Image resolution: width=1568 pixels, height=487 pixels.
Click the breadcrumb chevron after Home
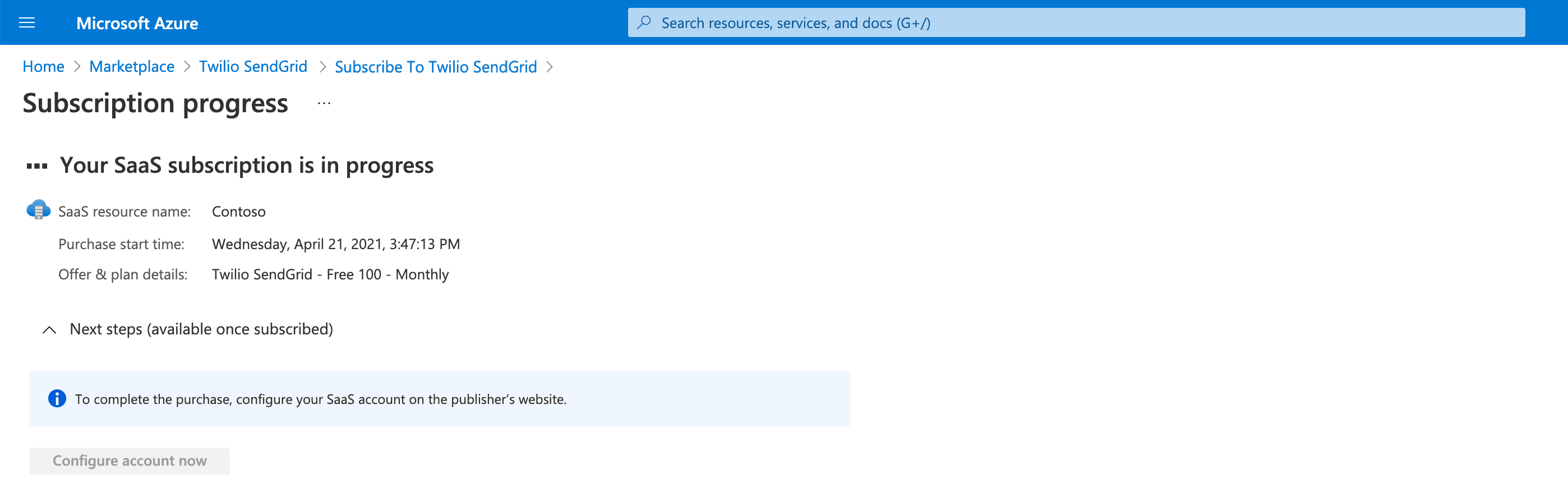pyautogui.click(x=77, y=67)
